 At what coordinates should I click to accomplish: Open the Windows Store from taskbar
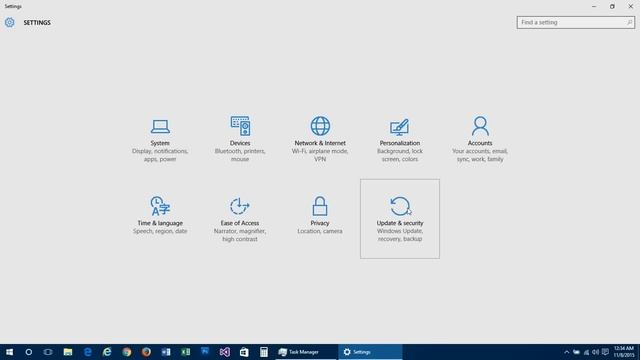tap(244, 352)
